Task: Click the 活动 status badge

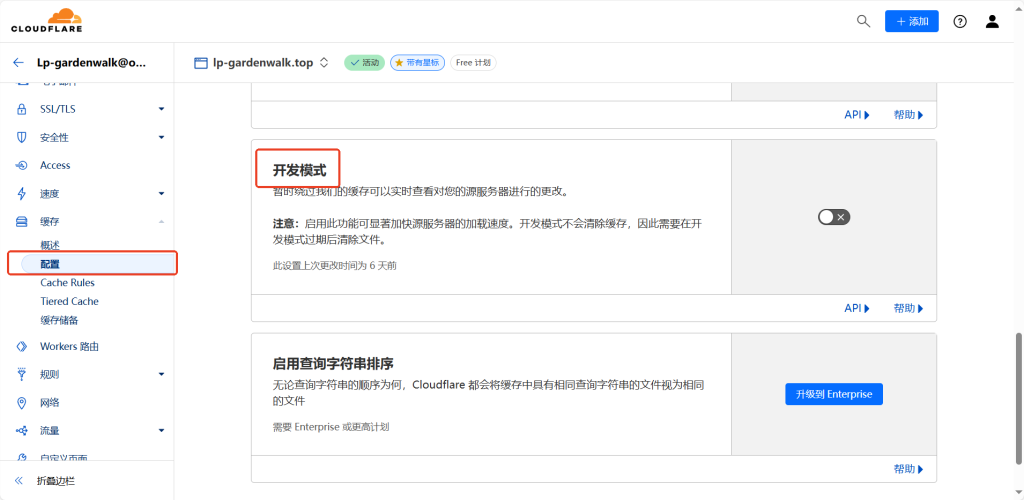Action: [x=365, y=63]
